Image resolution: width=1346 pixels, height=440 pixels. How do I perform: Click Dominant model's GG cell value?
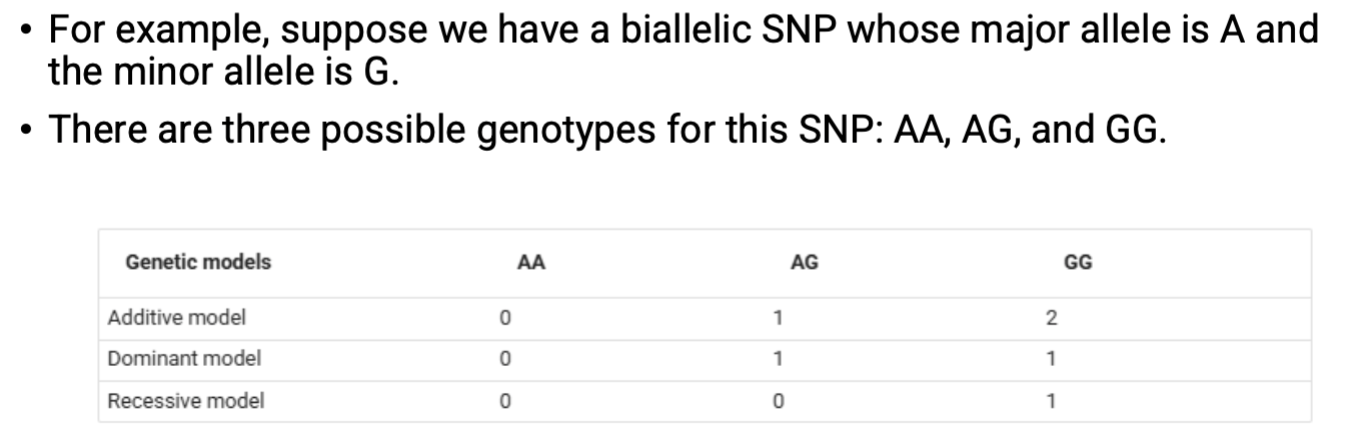click(x=1051, y=359)
